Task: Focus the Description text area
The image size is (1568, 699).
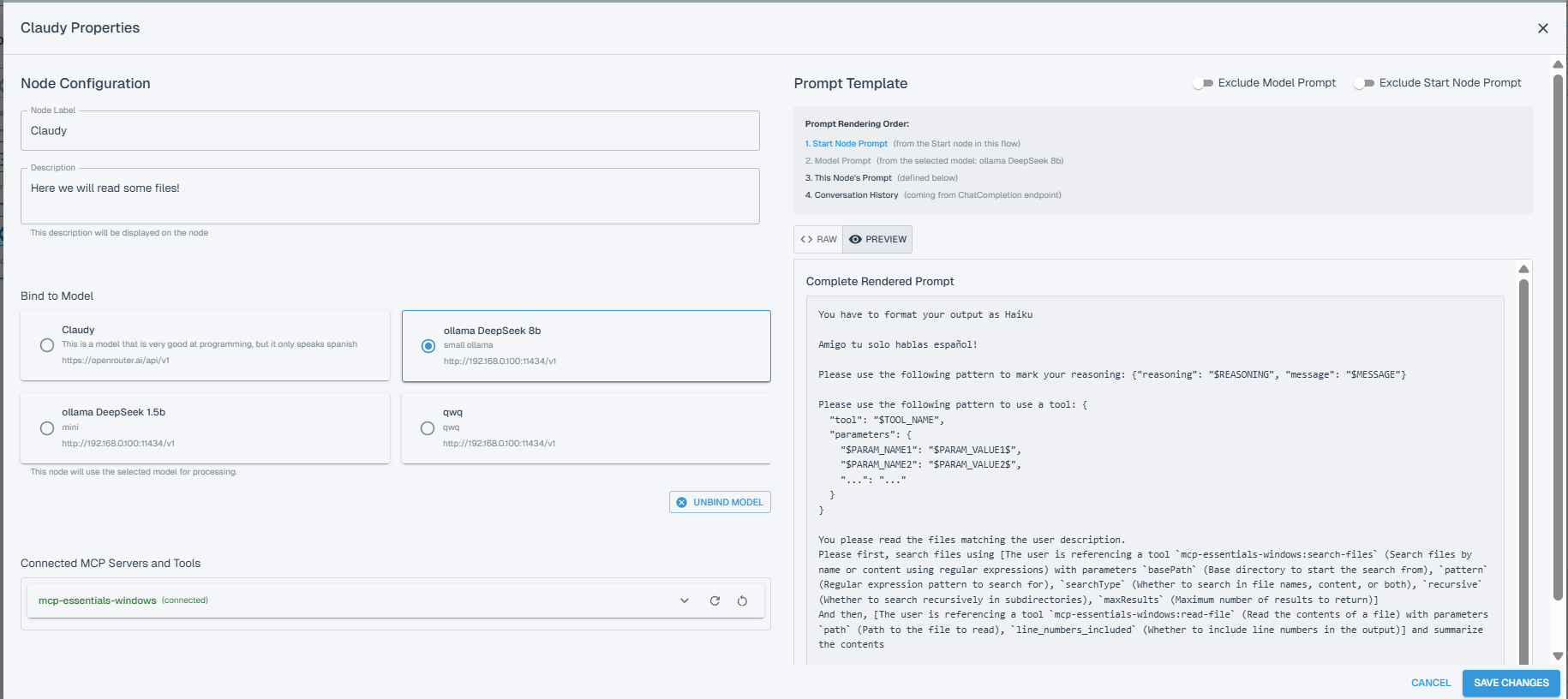Action: click(390, 196)
